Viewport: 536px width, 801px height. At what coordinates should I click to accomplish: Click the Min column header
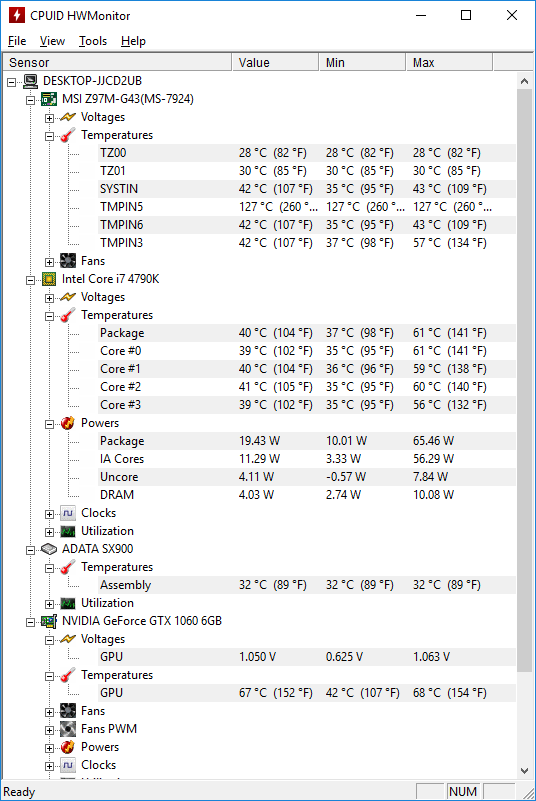(362, 62)
